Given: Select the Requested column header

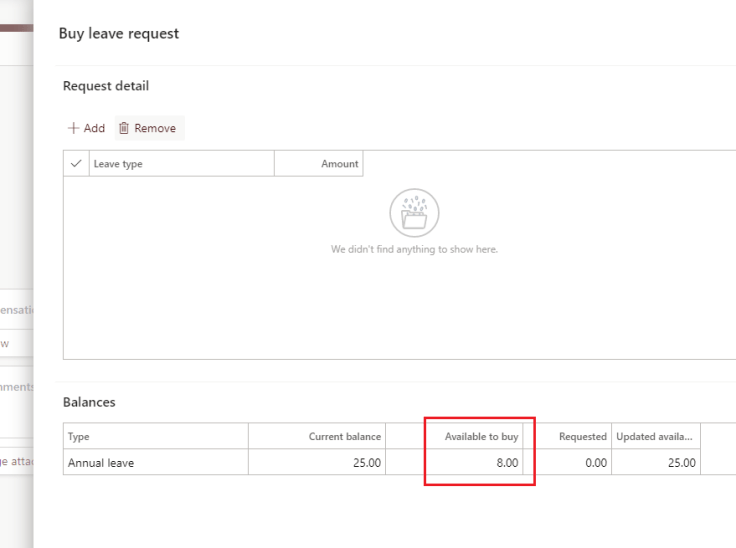Looking at the screenshot, I should 582,437.
